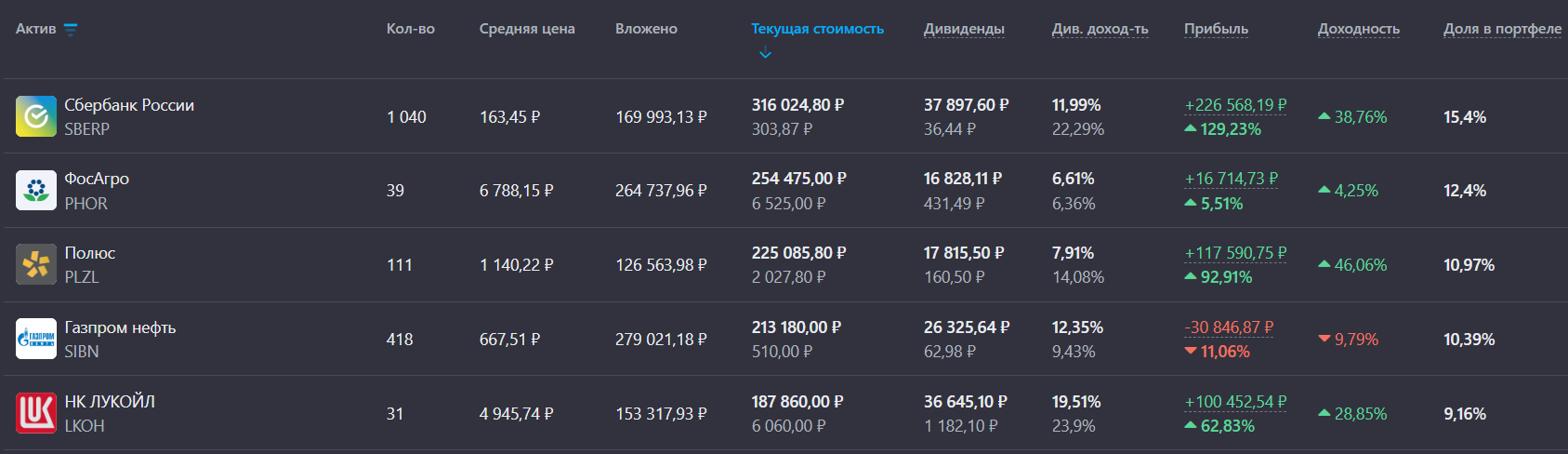The height and width of the screenshot is (454, 1568).
Task: Select invested amount 169 993,13 ₽
Action: [661, 117]
